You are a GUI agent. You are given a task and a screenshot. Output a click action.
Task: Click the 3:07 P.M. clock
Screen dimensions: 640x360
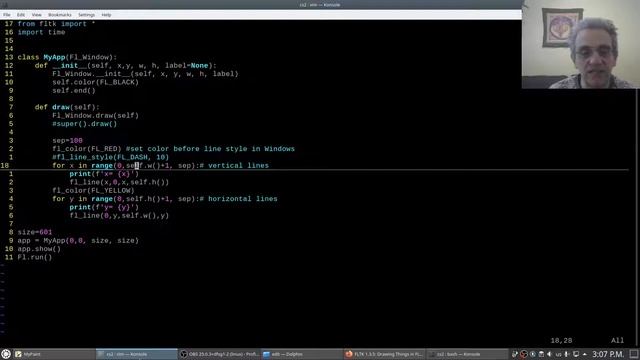coord(608,354)
